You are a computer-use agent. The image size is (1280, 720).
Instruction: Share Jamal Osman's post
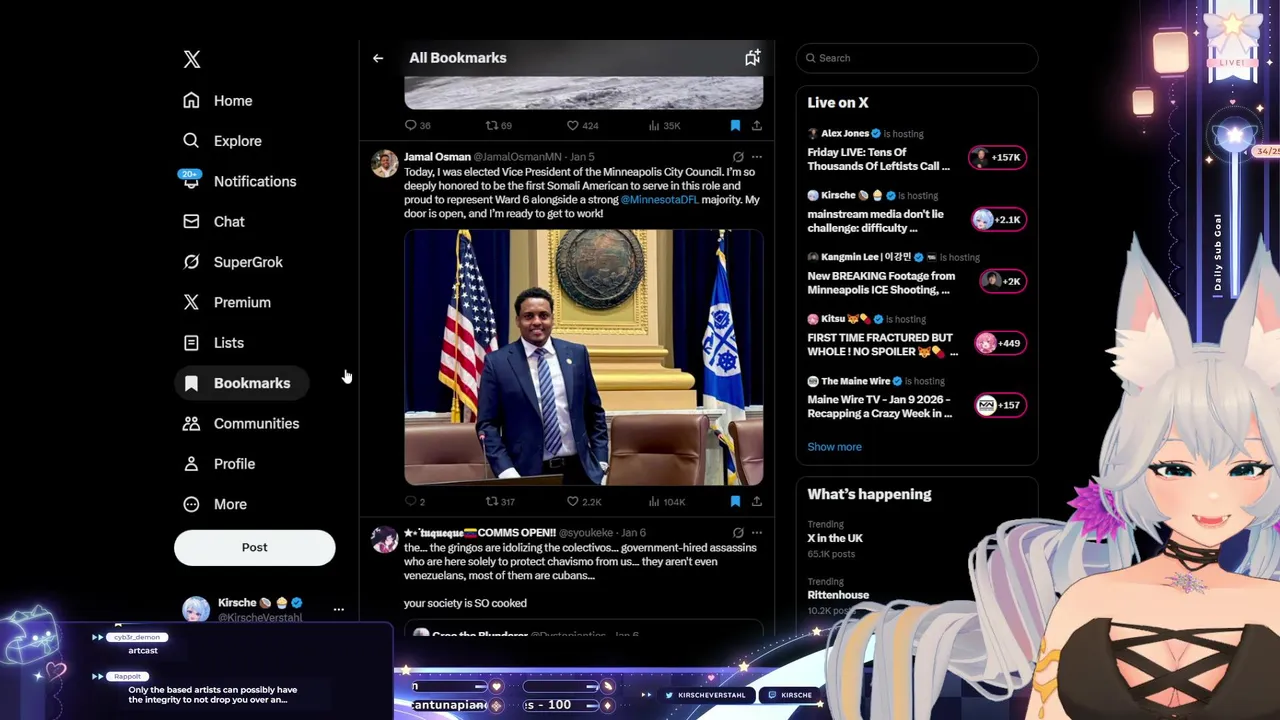point(757,502)
